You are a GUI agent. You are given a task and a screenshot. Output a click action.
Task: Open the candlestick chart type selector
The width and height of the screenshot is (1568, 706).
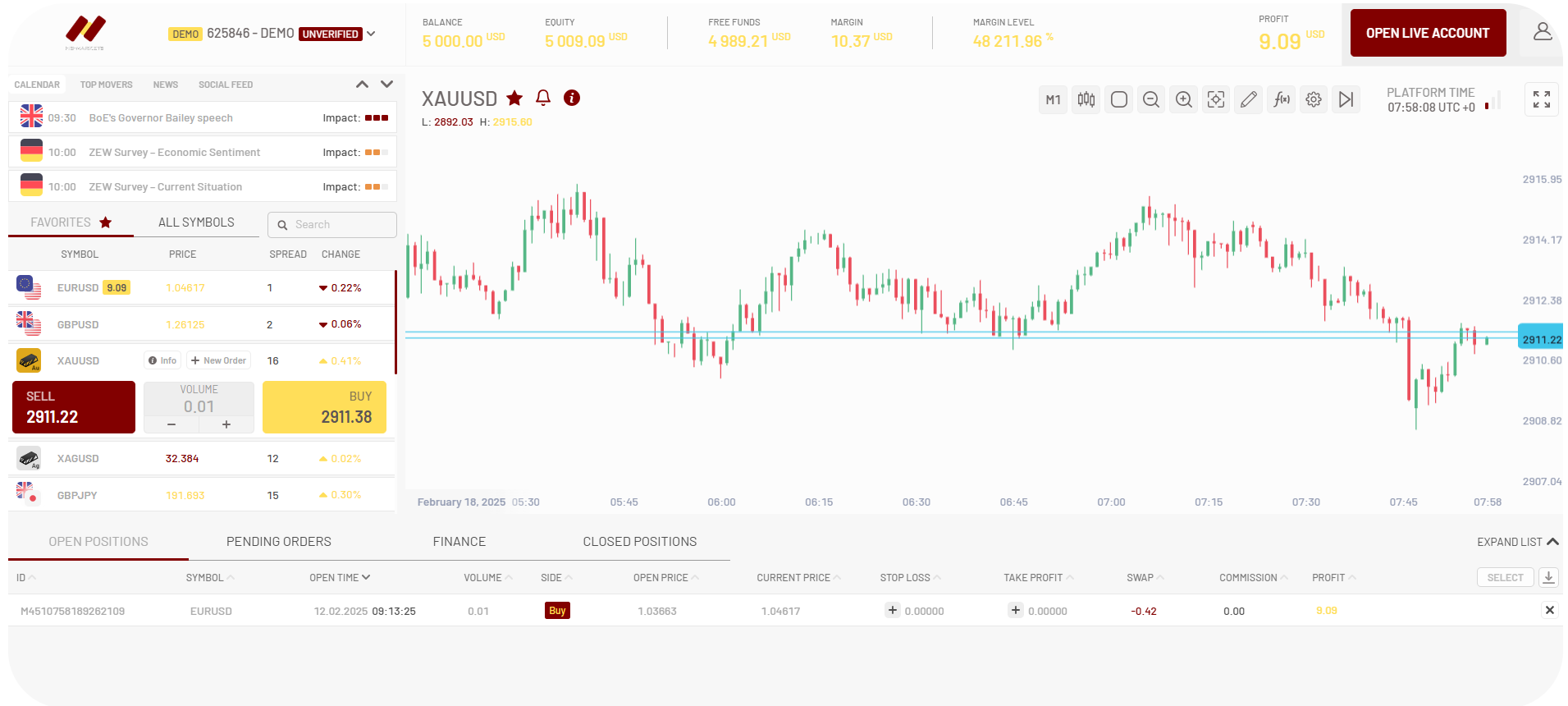point(1086,99)
